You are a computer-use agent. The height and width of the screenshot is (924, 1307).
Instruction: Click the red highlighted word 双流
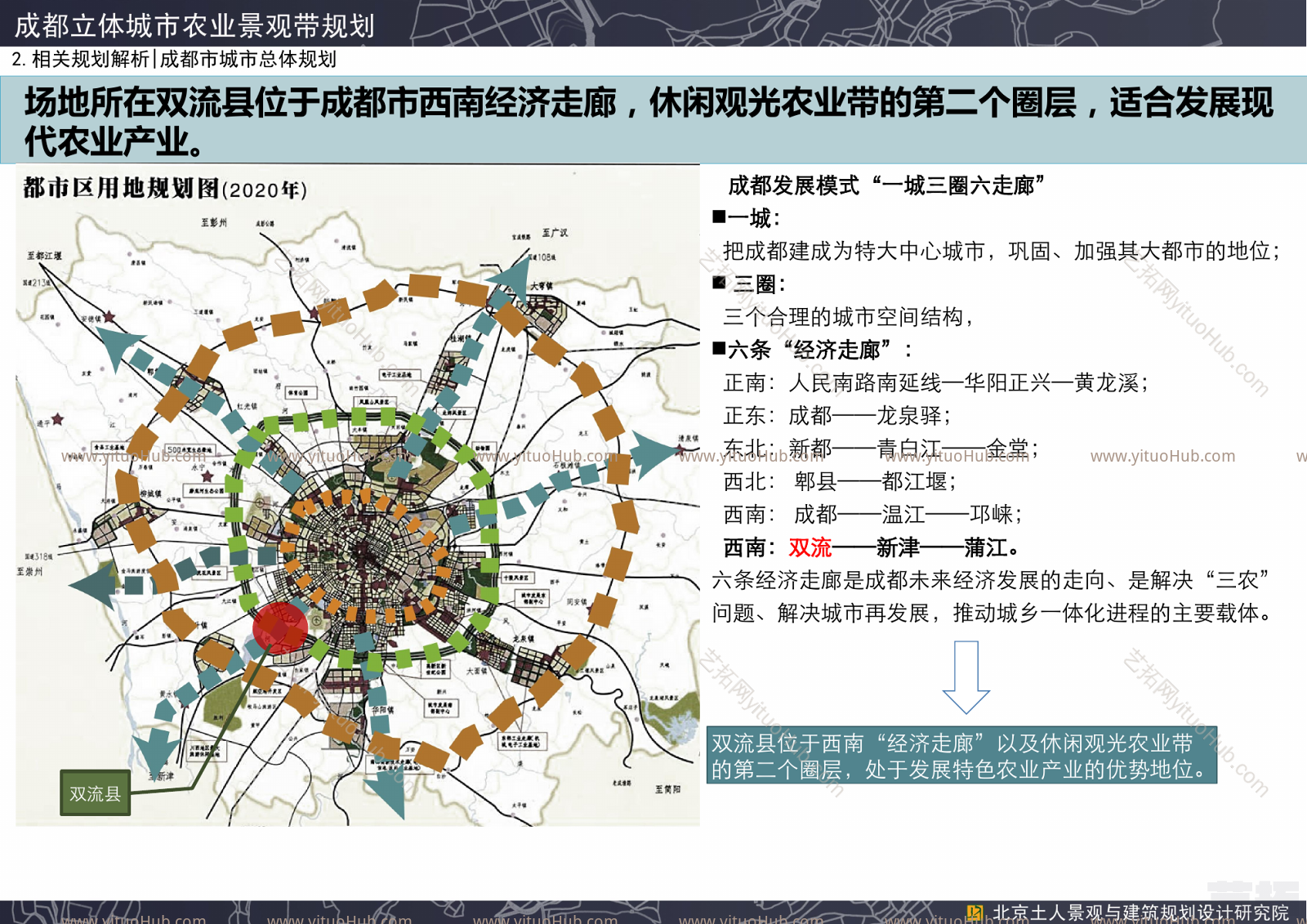810,547
